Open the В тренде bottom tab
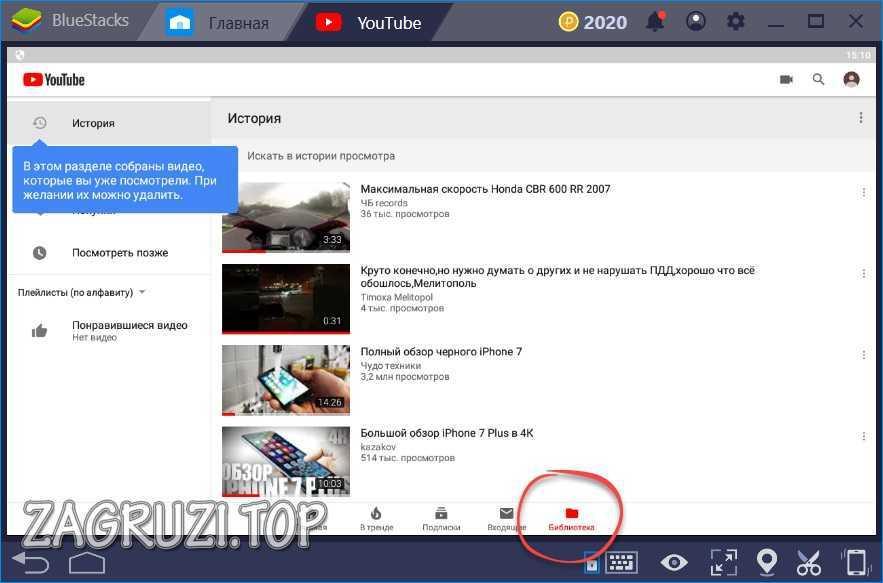Screen dimensions: 883x583 (377, 519)
